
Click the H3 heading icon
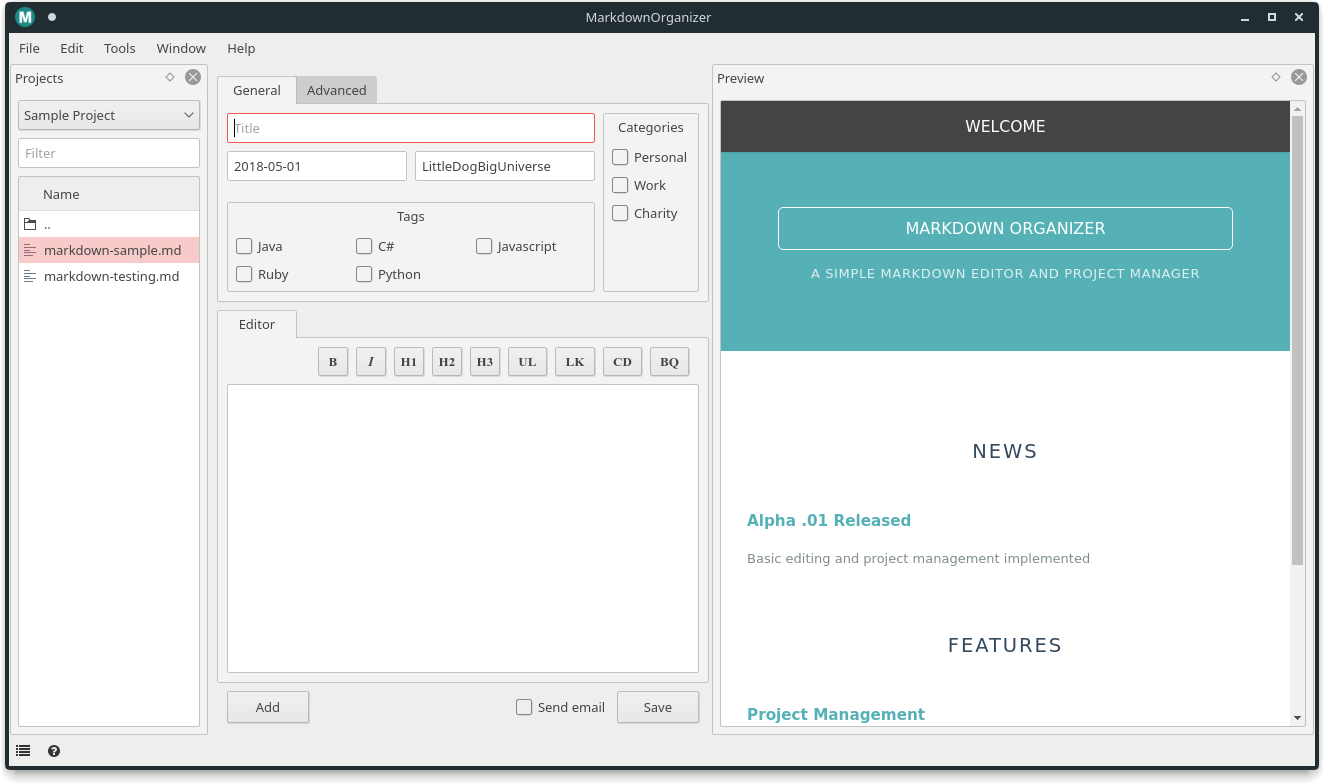(485, 361)
